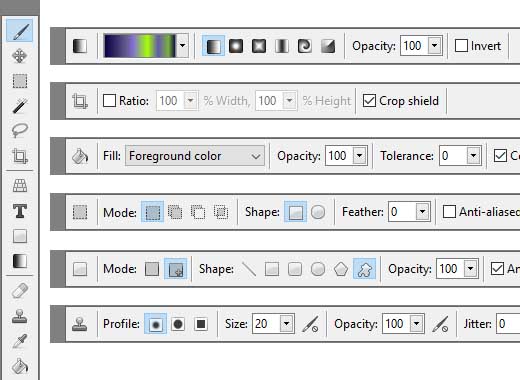
Task: Click the gradient color preview swatch
Action: 140,45
